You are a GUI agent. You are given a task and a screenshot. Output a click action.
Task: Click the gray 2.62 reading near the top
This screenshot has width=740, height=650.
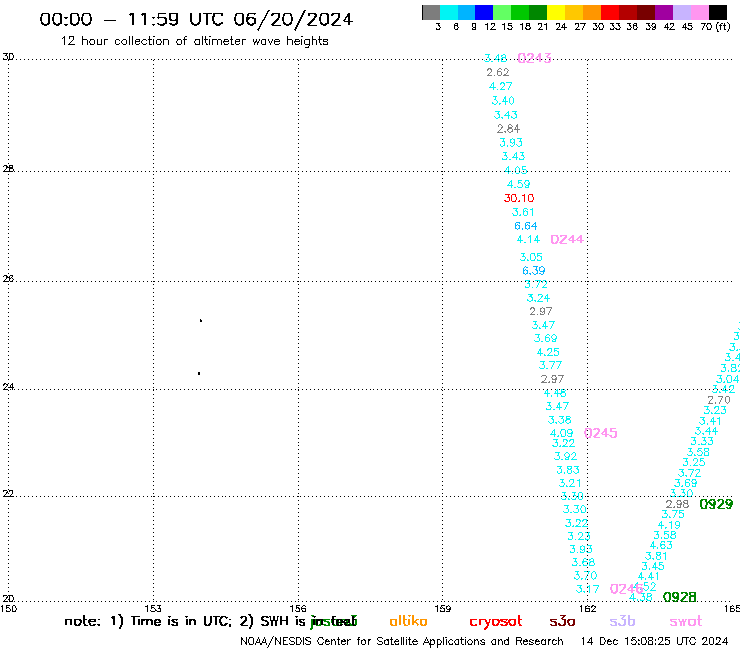(x=498, y=72)
